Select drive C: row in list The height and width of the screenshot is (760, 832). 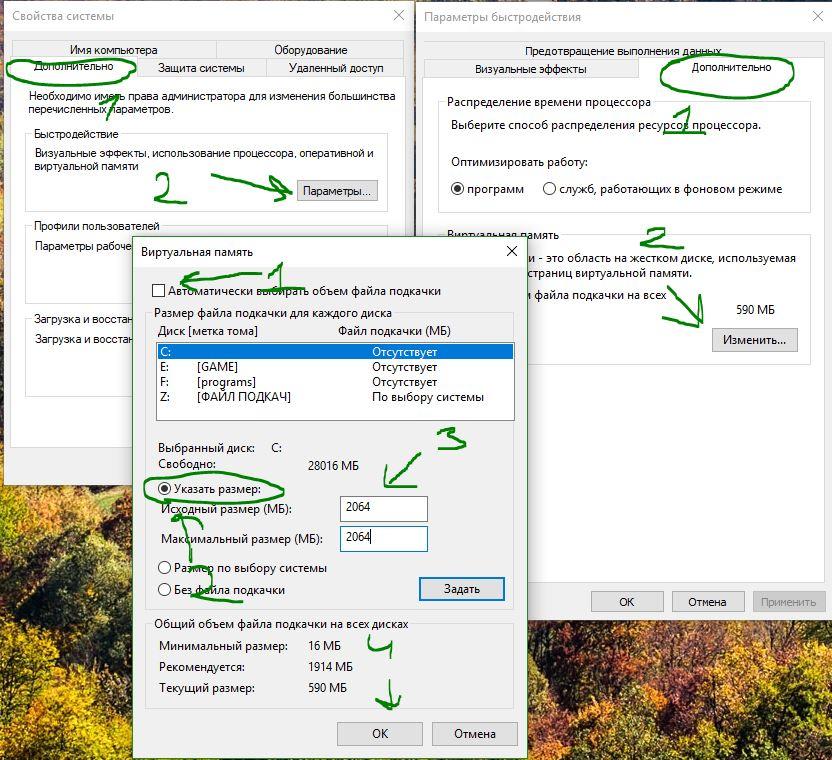(335, 351)
